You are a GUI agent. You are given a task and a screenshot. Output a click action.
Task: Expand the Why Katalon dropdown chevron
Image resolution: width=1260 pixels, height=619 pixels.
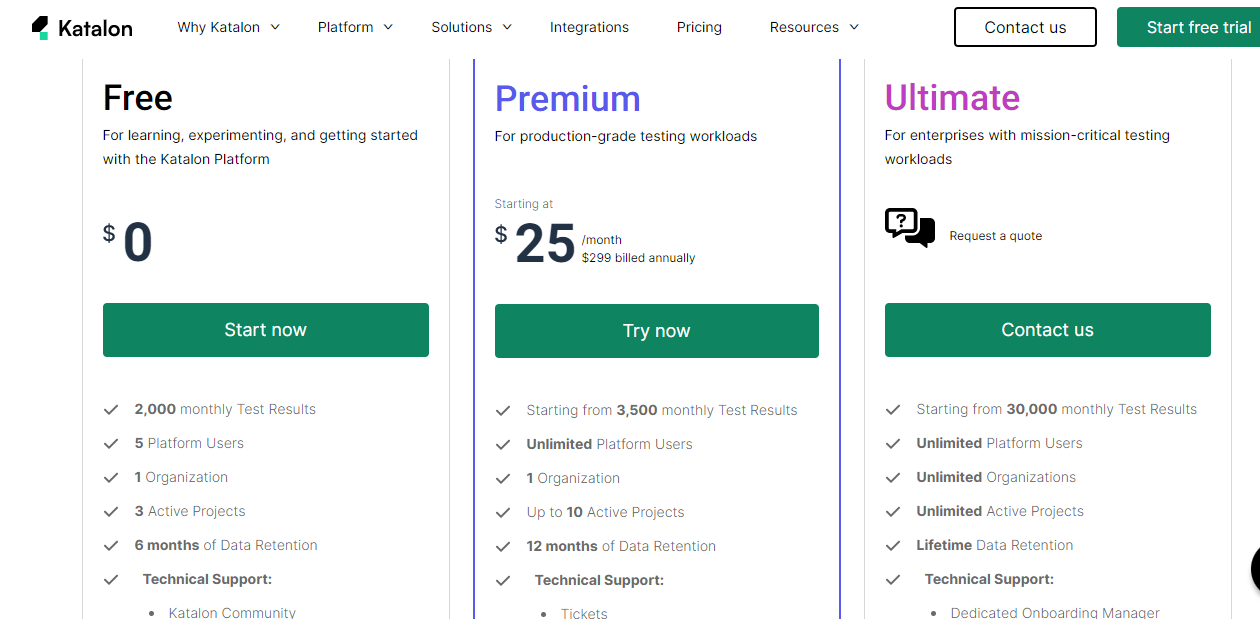tap(275, 27)
